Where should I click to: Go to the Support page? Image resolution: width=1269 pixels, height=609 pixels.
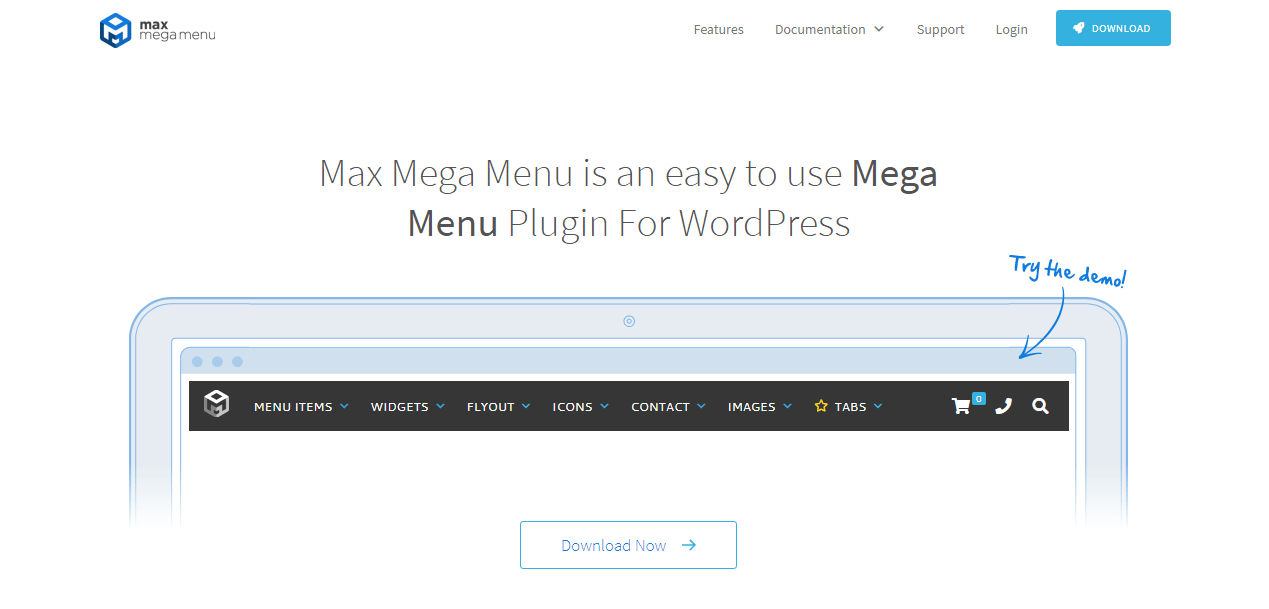940,30
